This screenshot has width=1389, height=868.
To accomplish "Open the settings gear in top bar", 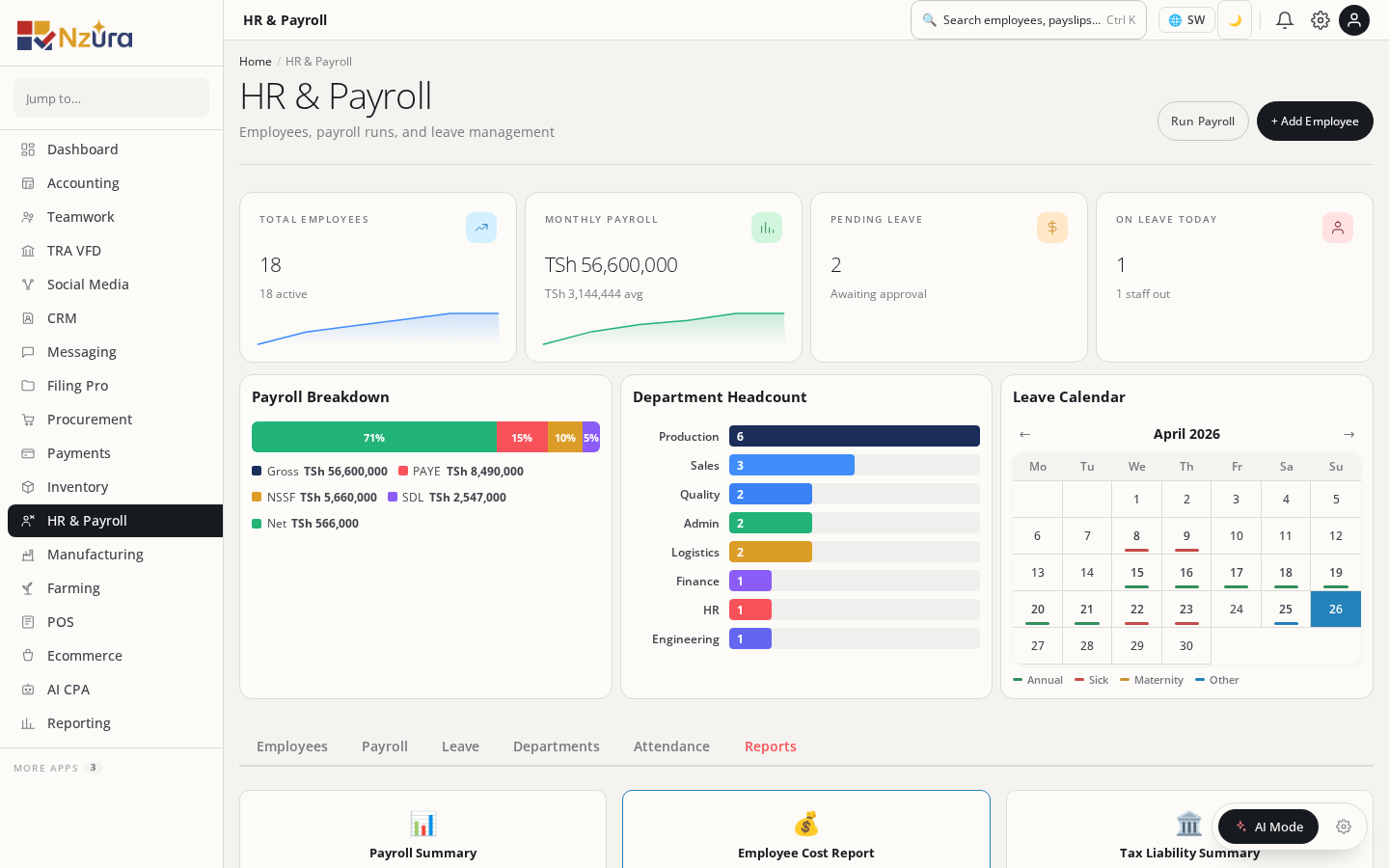I will click(x=1321, y=20).
